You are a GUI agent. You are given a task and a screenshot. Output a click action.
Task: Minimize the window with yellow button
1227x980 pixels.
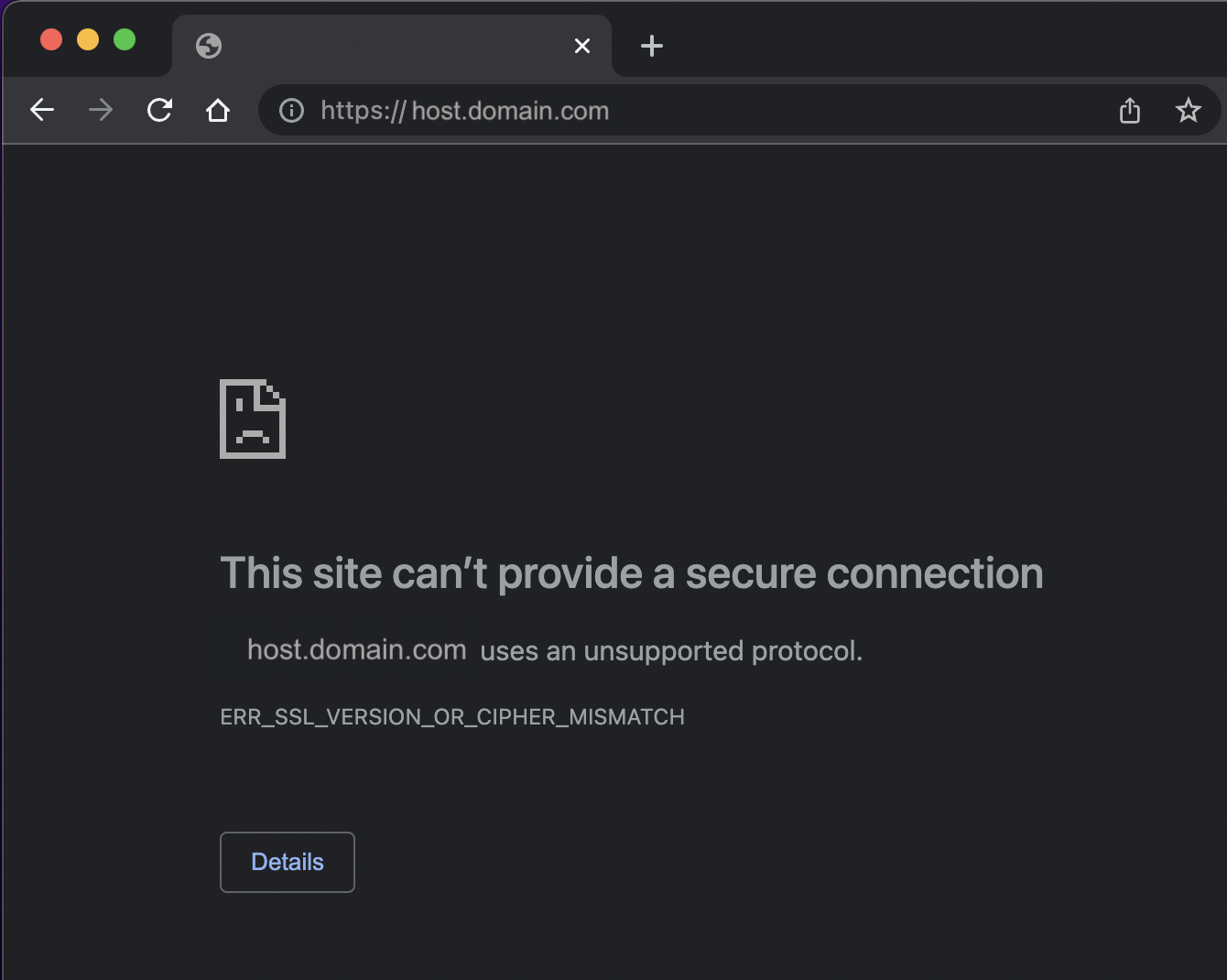click(88, 39)
